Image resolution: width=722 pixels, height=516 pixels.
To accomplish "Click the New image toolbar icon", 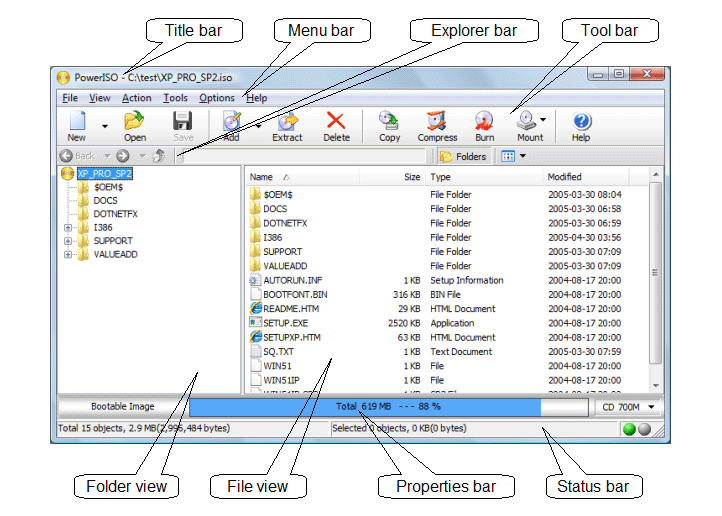I will (x=77, y=124).
